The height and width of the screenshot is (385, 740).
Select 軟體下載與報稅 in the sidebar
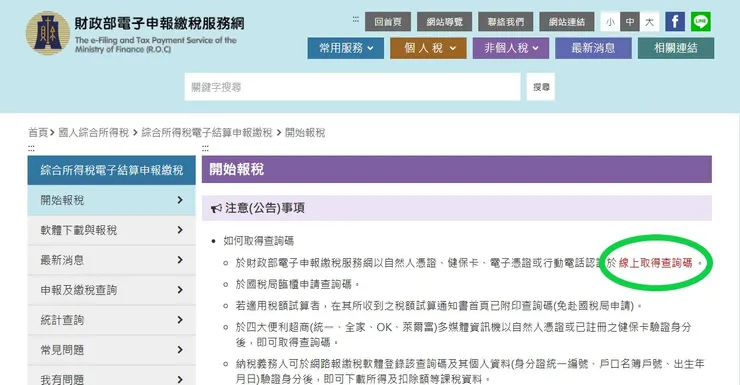click(x=111, y=230)
